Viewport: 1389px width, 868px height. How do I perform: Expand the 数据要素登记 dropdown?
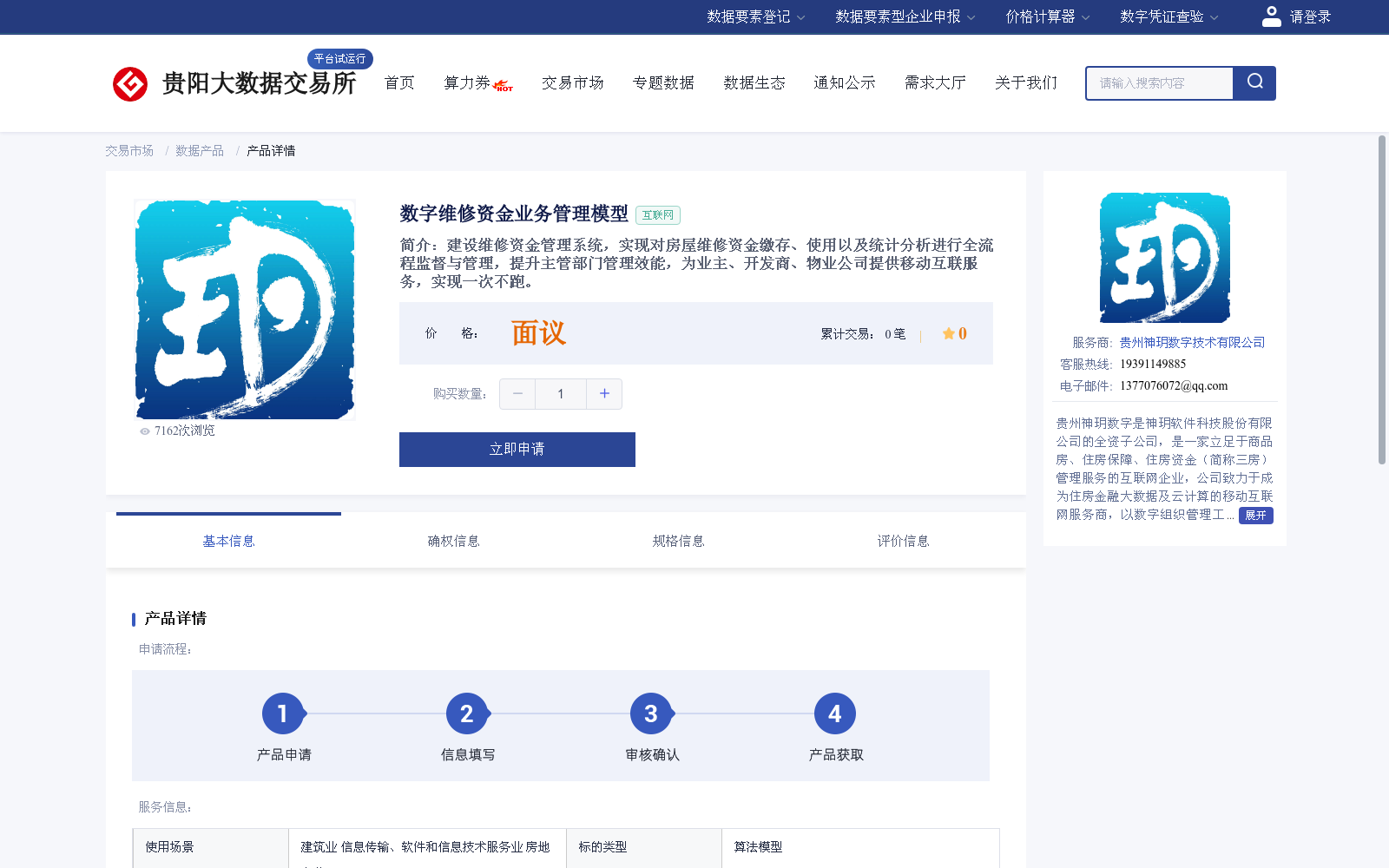pyautogui.click(x=755, y=16)
